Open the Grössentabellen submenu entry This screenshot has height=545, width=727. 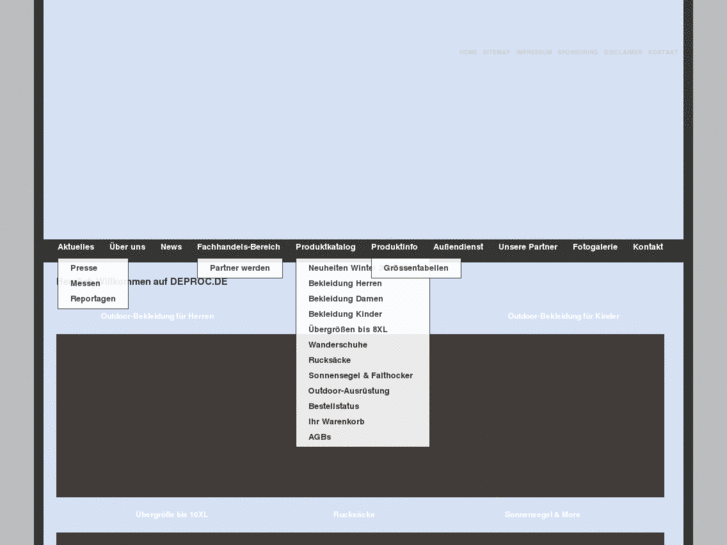(416, 268)
